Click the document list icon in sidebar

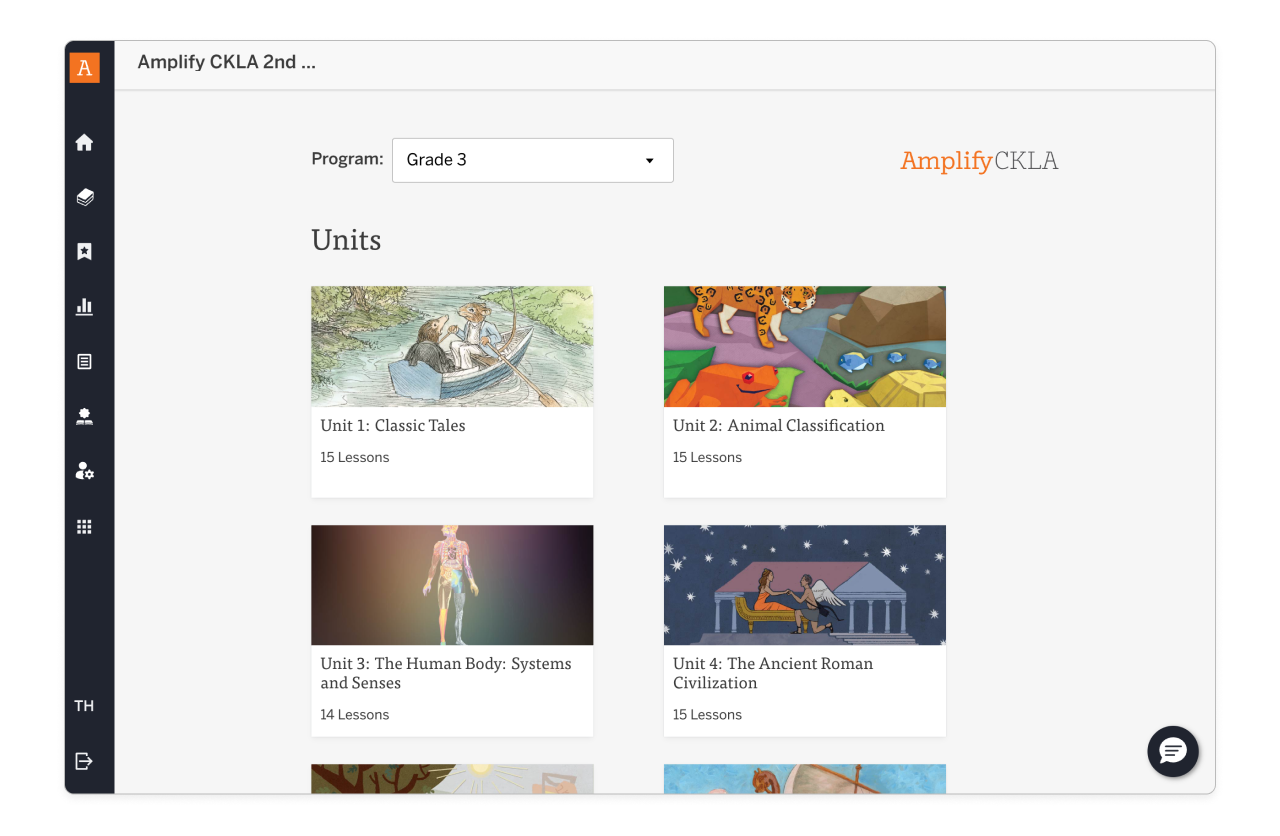pos(84,362)
